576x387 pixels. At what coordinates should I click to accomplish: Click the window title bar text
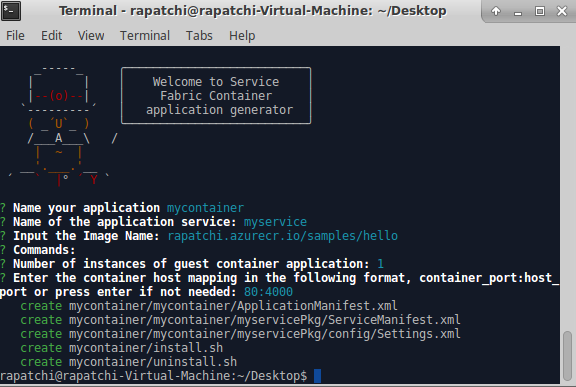[x=253, y=11]
